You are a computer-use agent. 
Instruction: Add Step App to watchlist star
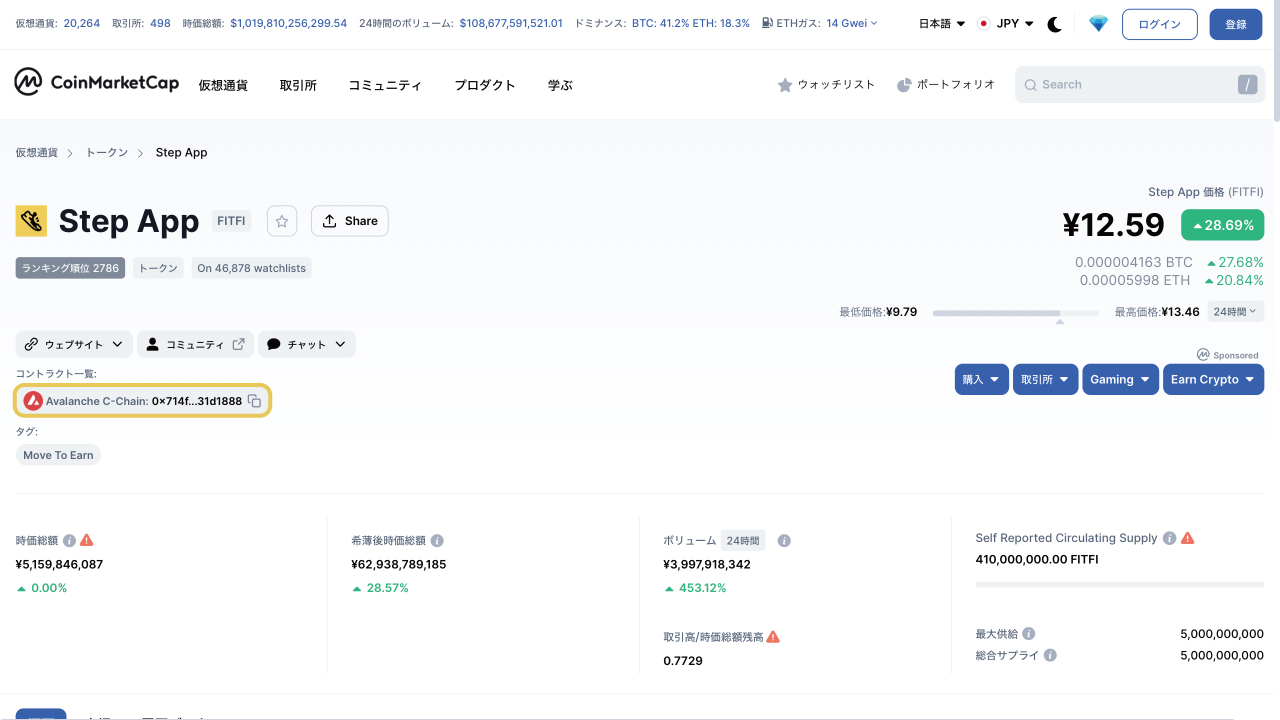coord(282,221)
